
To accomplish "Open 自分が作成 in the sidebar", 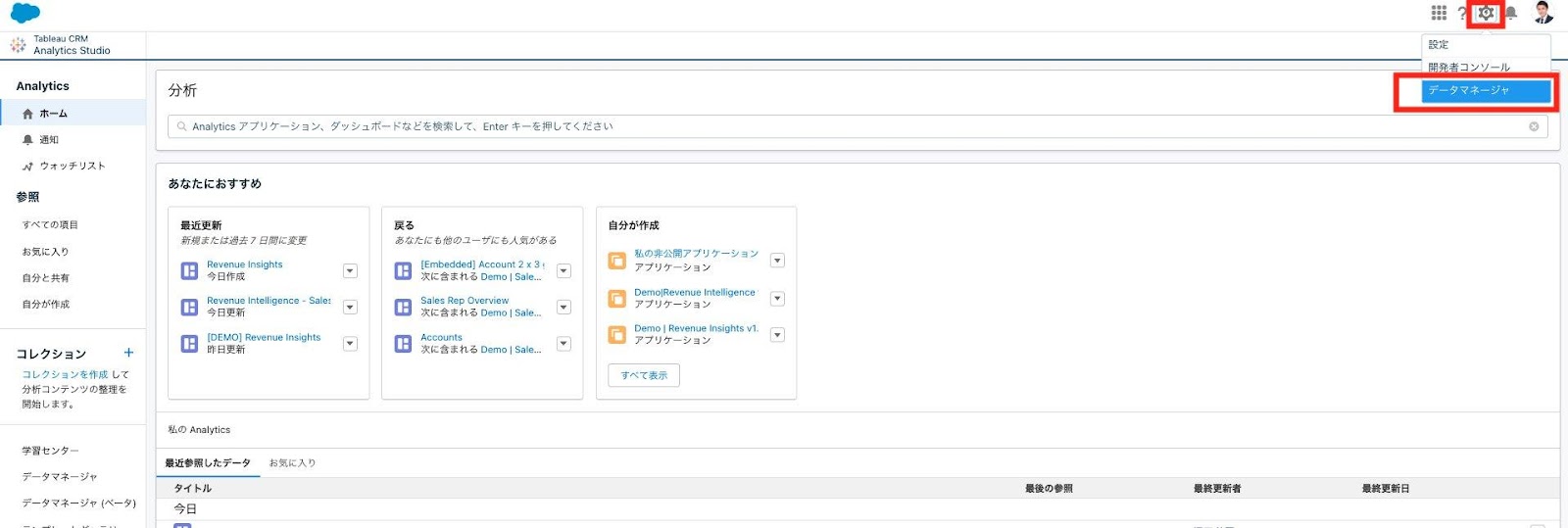I will [x=46, y=305].
